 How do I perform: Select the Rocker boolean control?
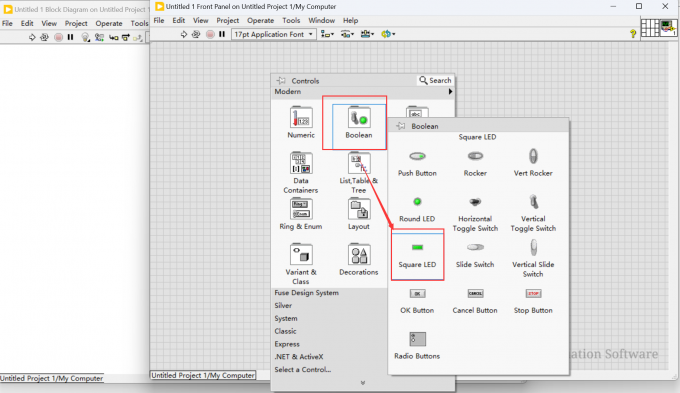tap(475, 164)
